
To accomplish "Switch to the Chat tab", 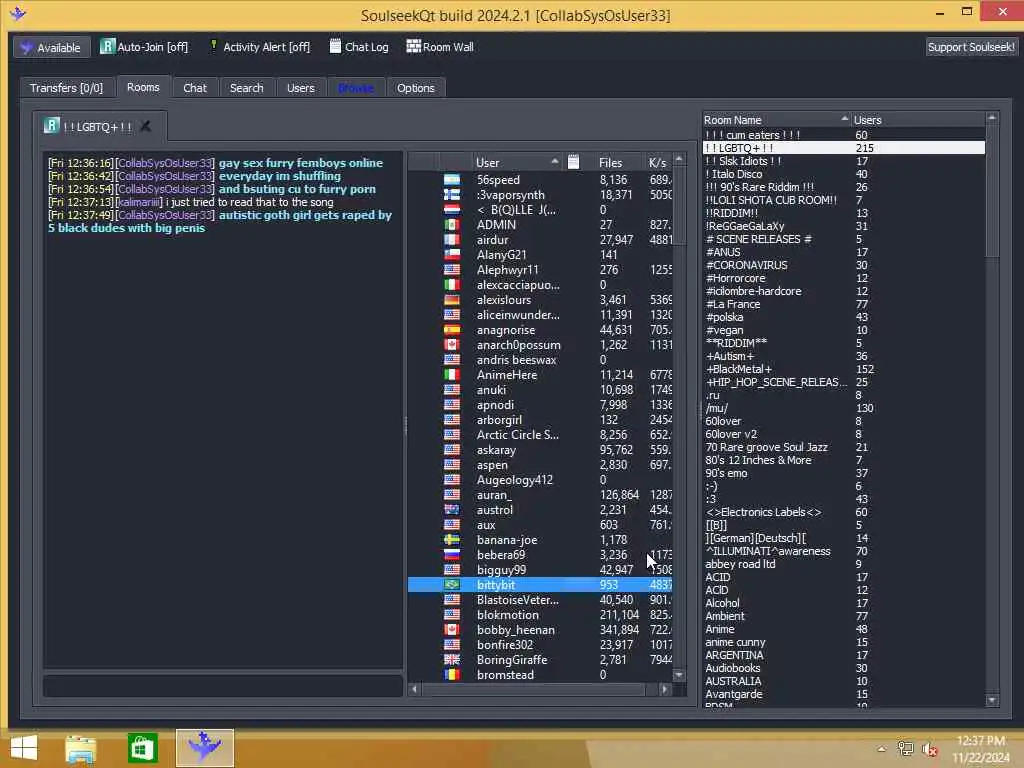I will [195, 88].
